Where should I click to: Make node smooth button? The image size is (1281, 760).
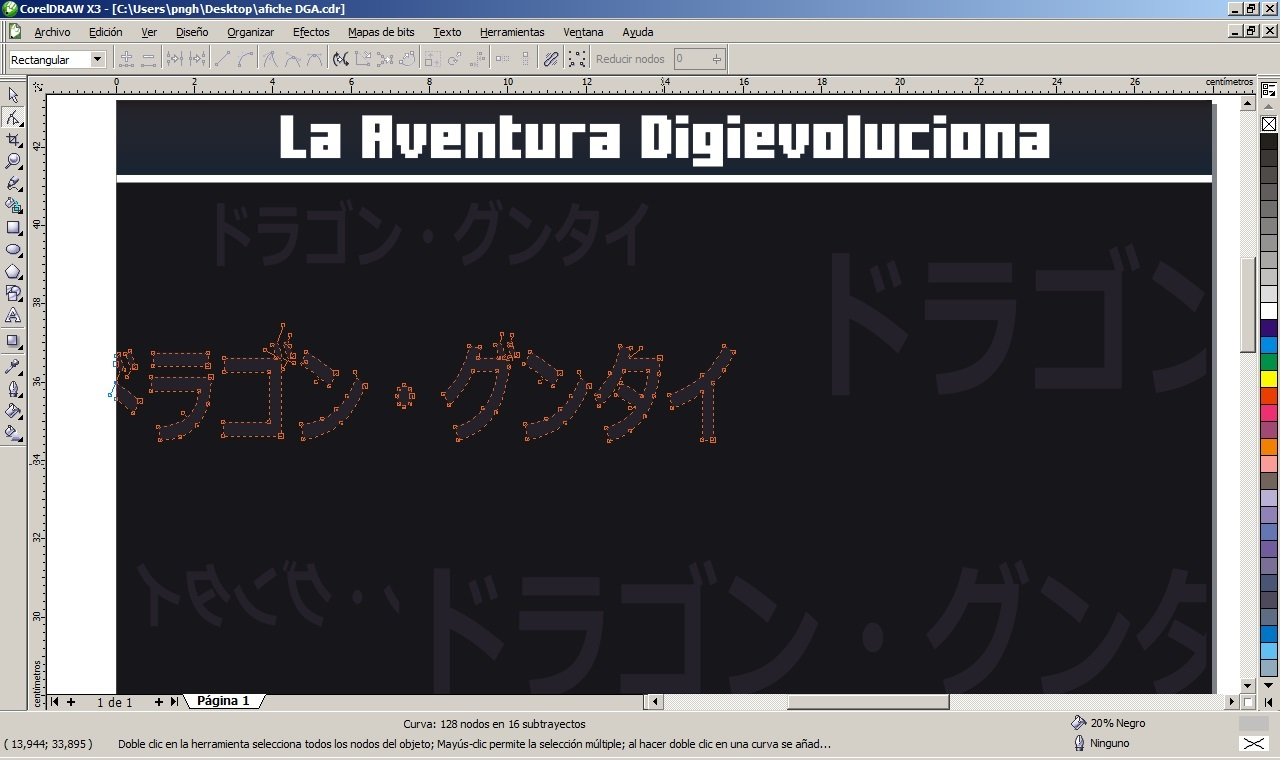click(292, 59)
